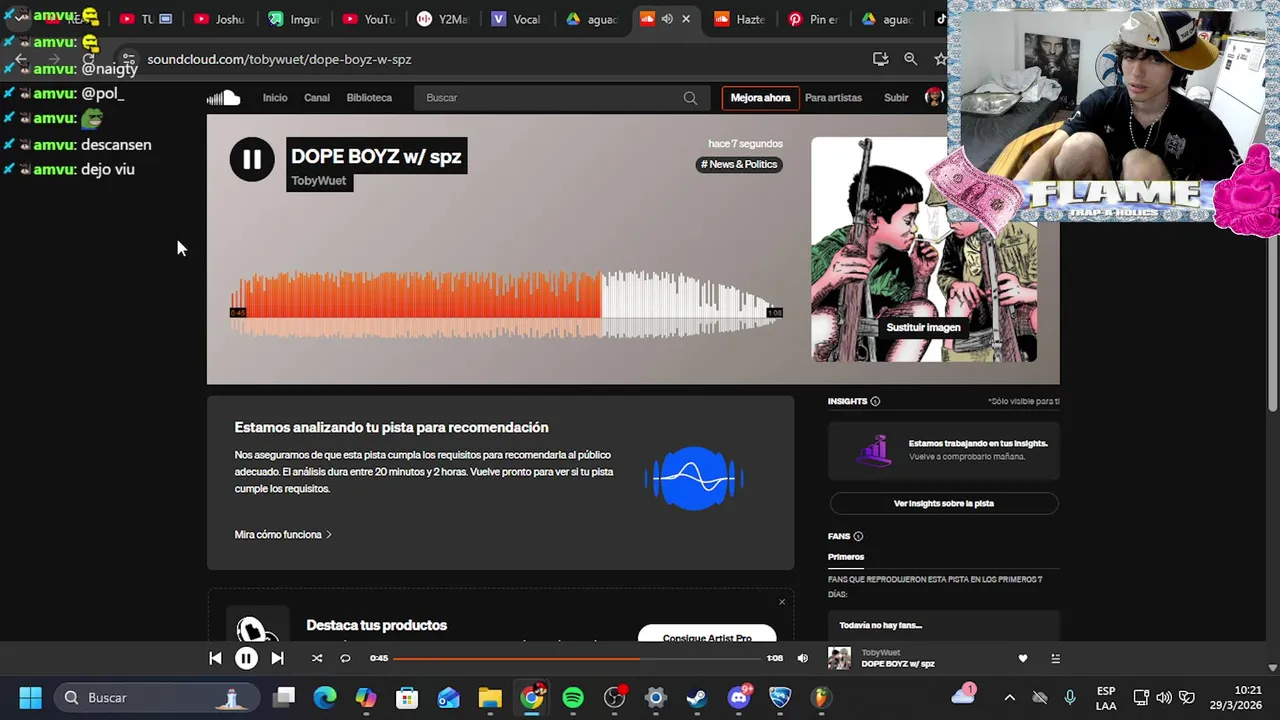Viewport: 1280px width, 720px height.
Task: Dismiss the Destaca tus productos banner
Action: pyautogui.click(x=782, y=602)
